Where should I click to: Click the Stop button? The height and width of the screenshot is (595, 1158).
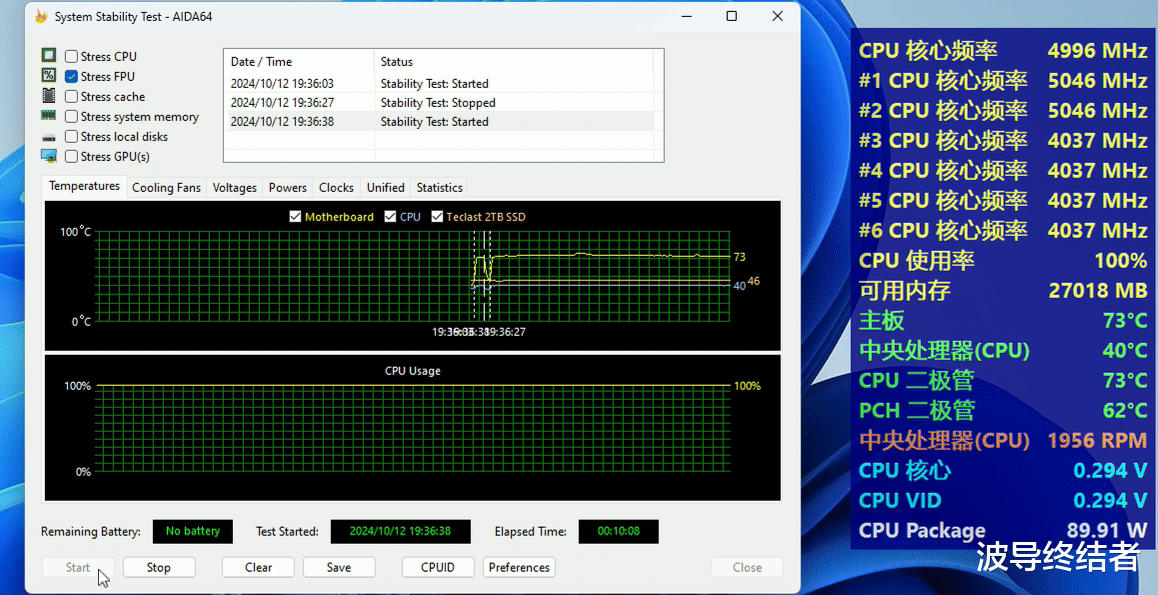tap(159, 567)
